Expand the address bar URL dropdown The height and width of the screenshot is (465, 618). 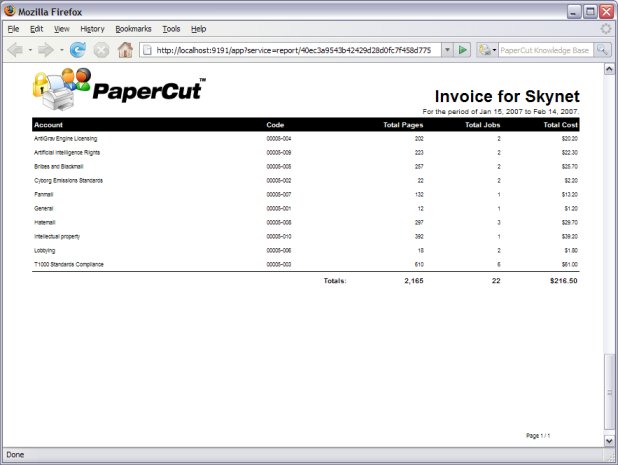tap(447, 50)
